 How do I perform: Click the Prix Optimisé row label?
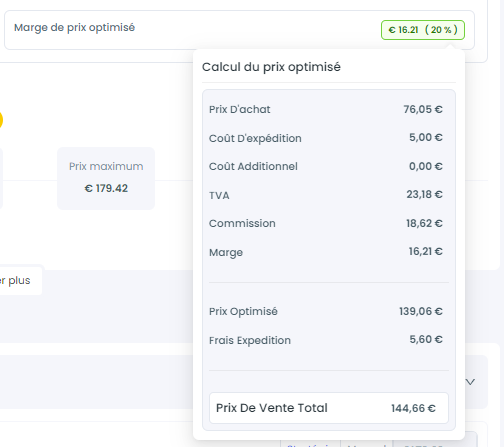tap(243, 311)
